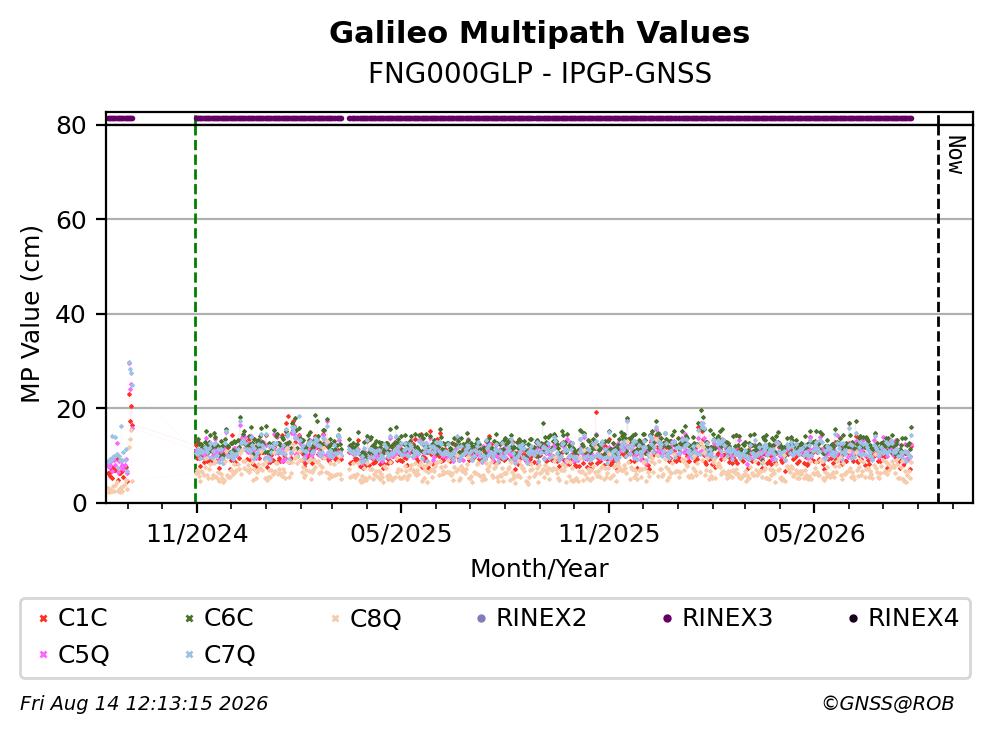Image resolution: width=993 pixels, height=734 pixels.
Task: Click the RINEX4 legend entry
Action: click(904, 617)
